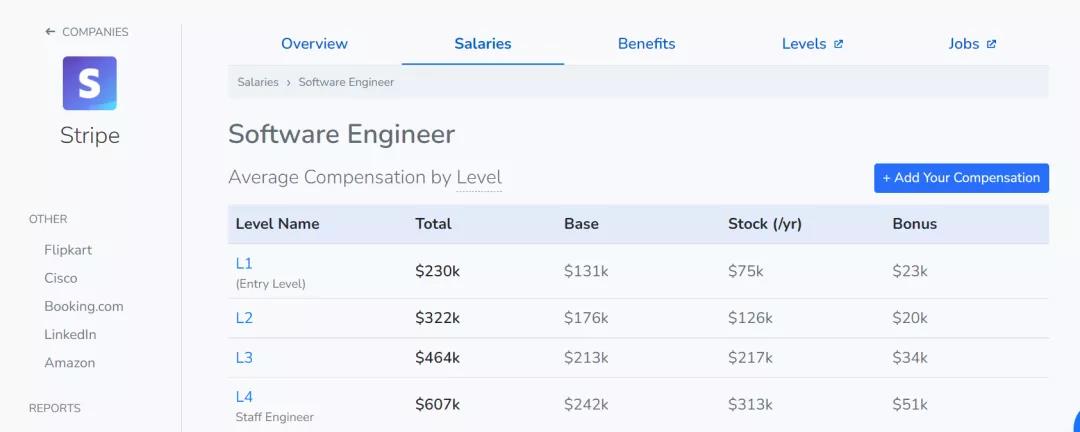Viewport: 1080px width, 432px height.
Task: Click the Stripe logo icon
Action: (90, 83)
